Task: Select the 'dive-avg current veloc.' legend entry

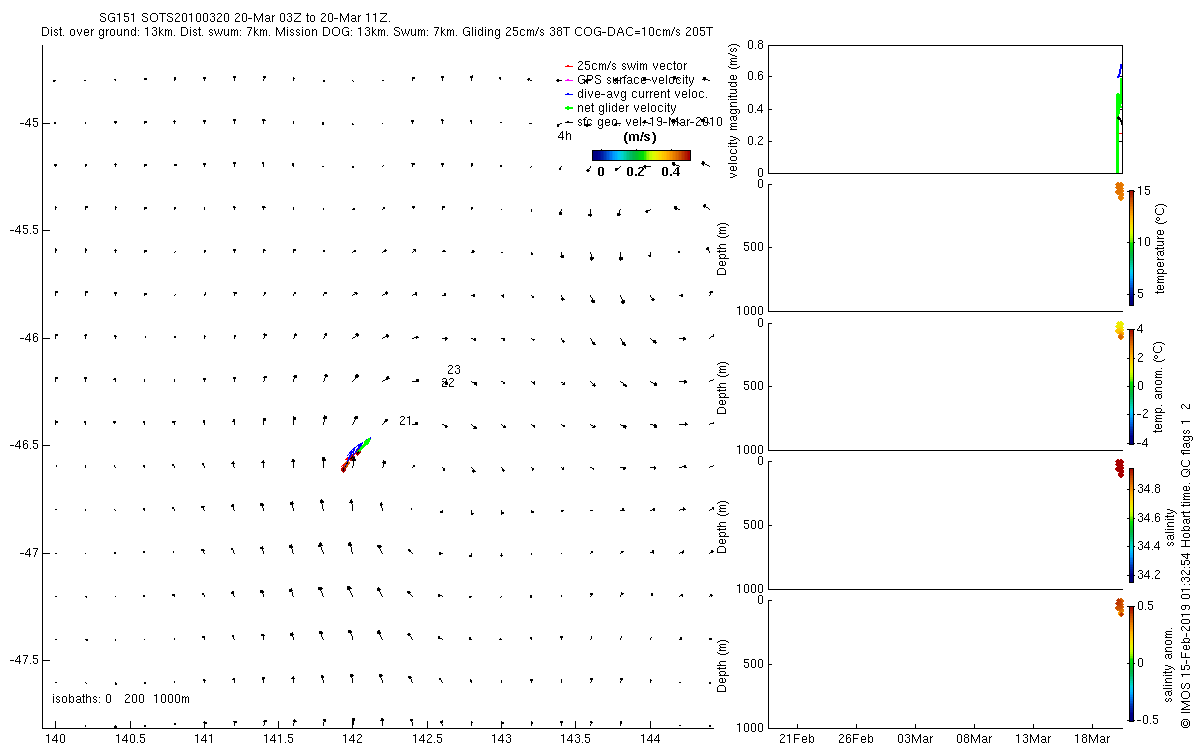Action: (636, 94)
